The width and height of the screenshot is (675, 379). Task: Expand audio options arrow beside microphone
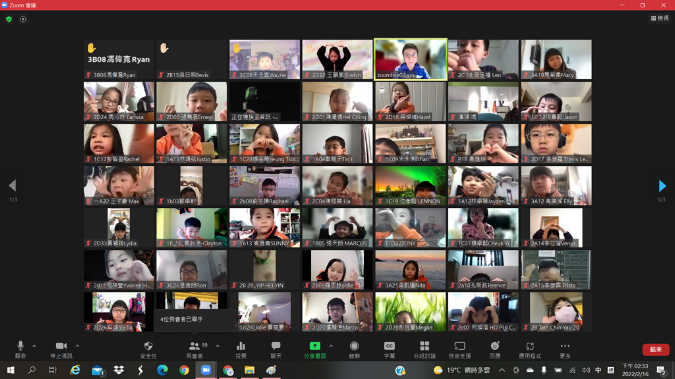tap(34, 346)
